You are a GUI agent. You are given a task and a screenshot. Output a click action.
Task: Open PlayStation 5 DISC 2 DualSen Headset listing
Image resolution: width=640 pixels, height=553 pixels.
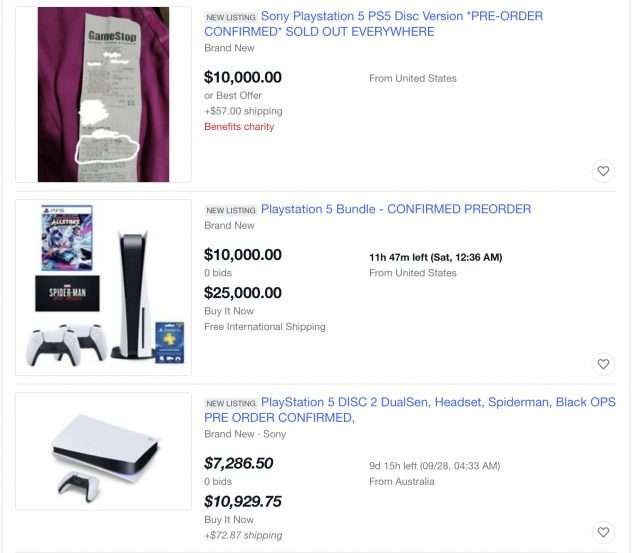pos(410,410)
